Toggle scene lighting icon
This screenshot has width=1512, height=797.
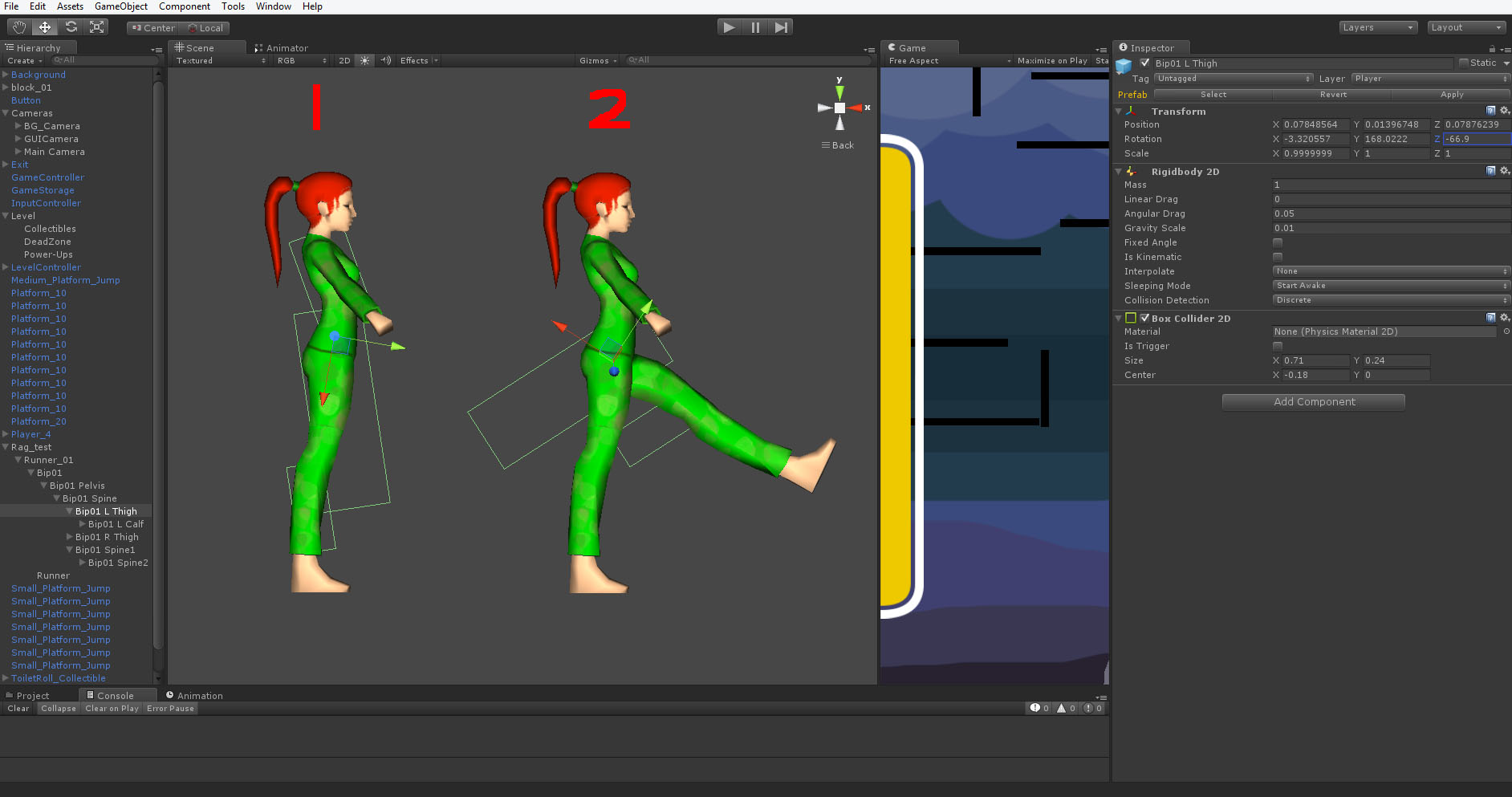(365, 61)
